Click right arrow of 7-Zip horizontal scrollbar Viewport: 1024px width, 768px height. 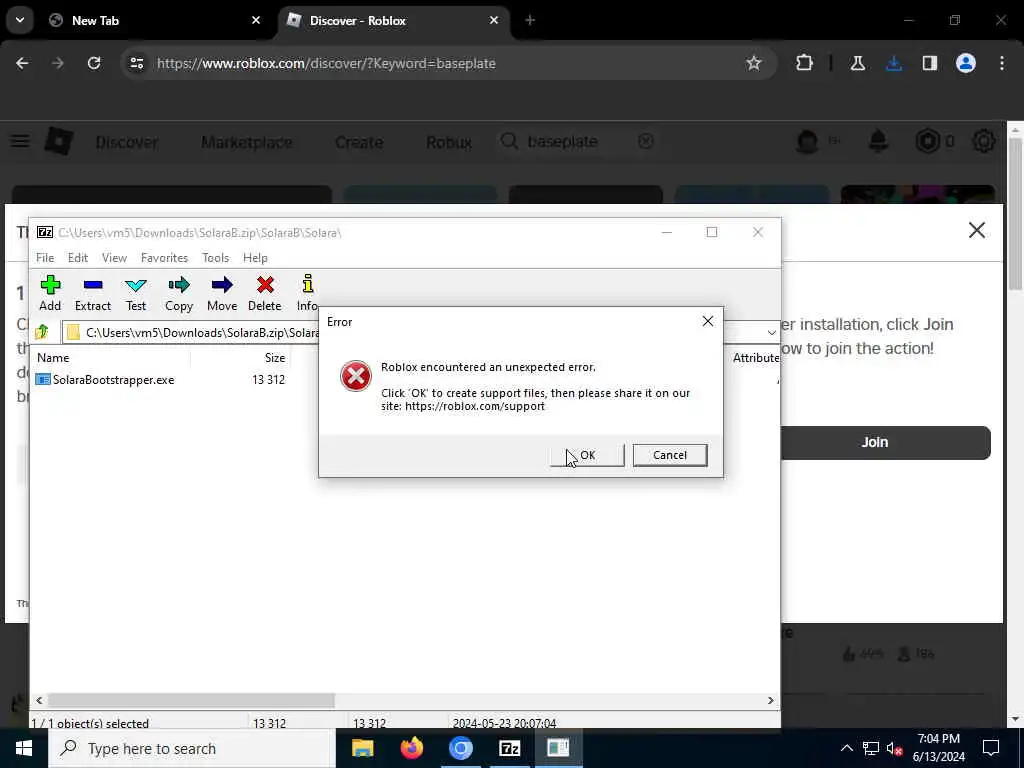click(x=771, y=700)
